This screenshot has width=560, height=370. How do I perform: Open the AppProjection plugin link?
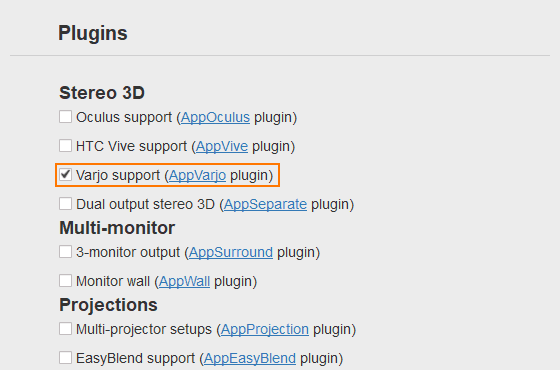coord(265,329)
